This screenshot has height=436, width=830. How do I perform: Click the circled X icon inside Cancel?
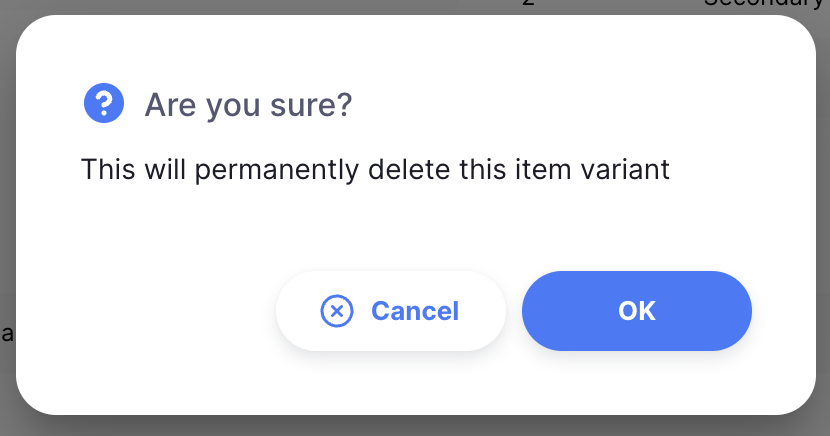[337, 311]
